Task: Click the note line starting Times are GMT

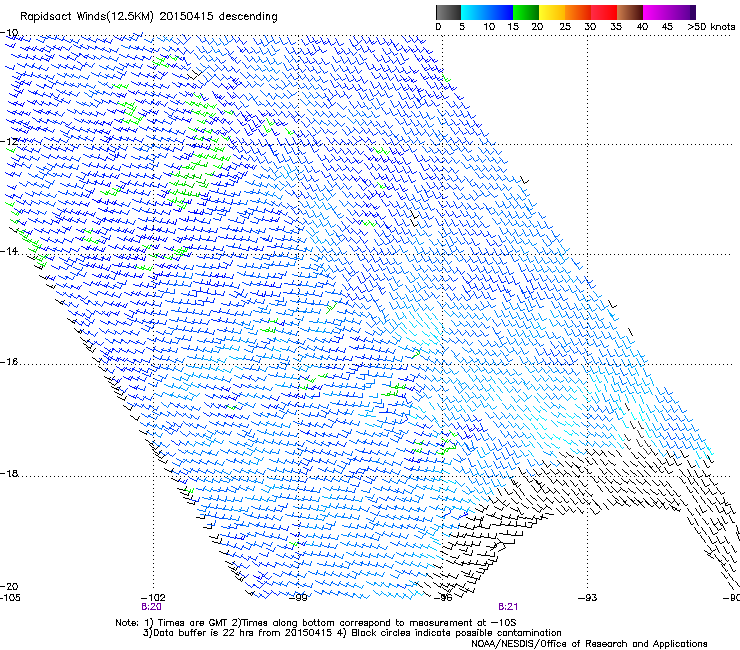Action: 316,623
